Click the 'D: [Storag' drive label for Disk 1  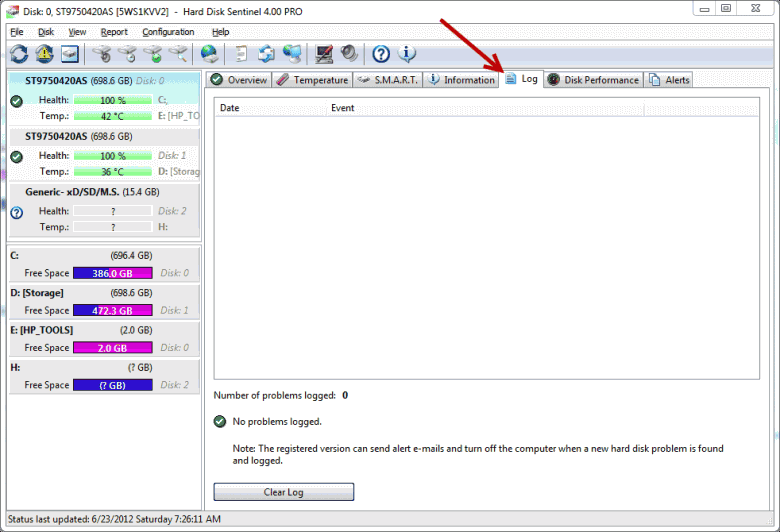click(x=179, y=172)
